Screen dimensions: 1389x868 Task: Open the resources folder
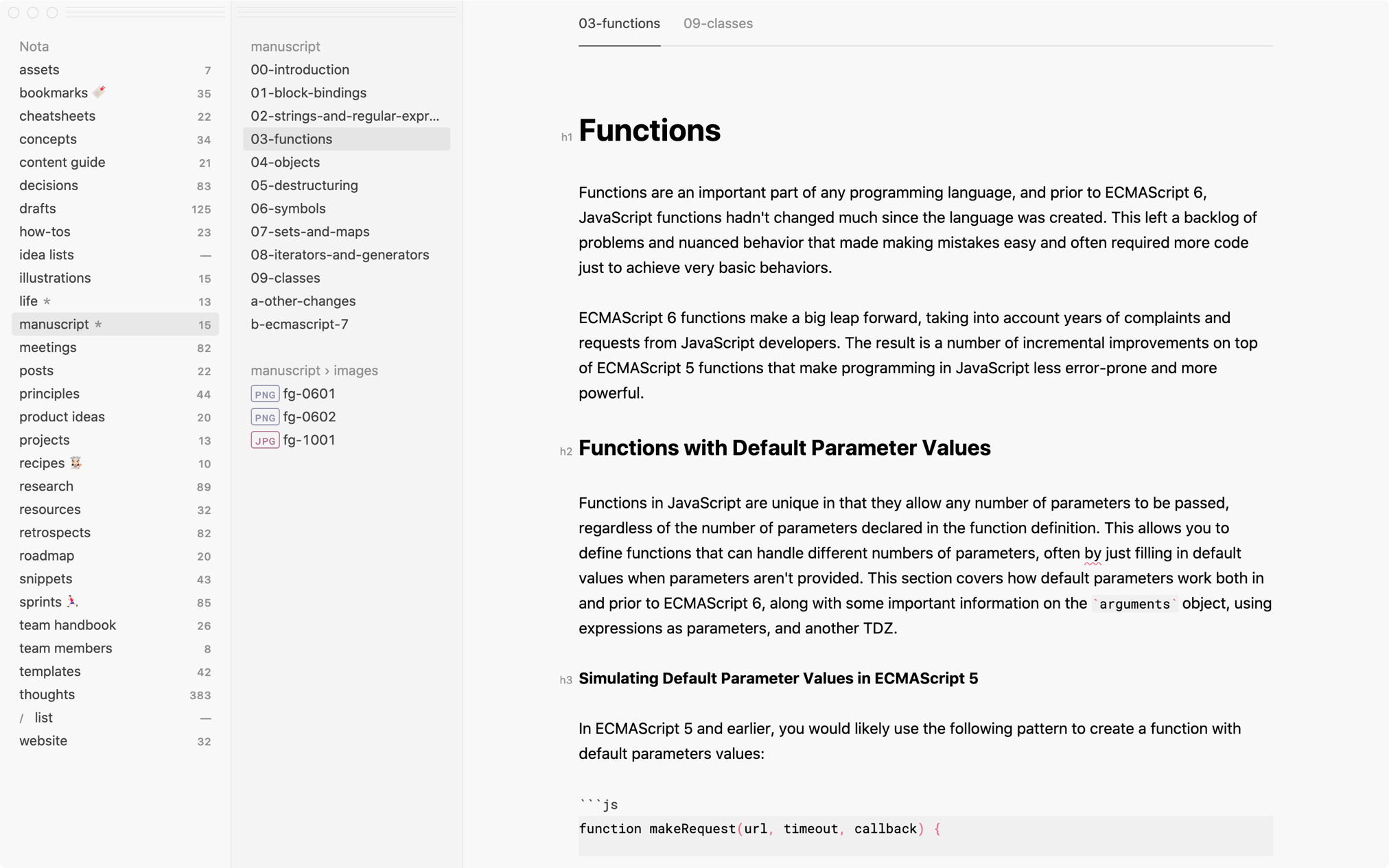coord(115,510)
